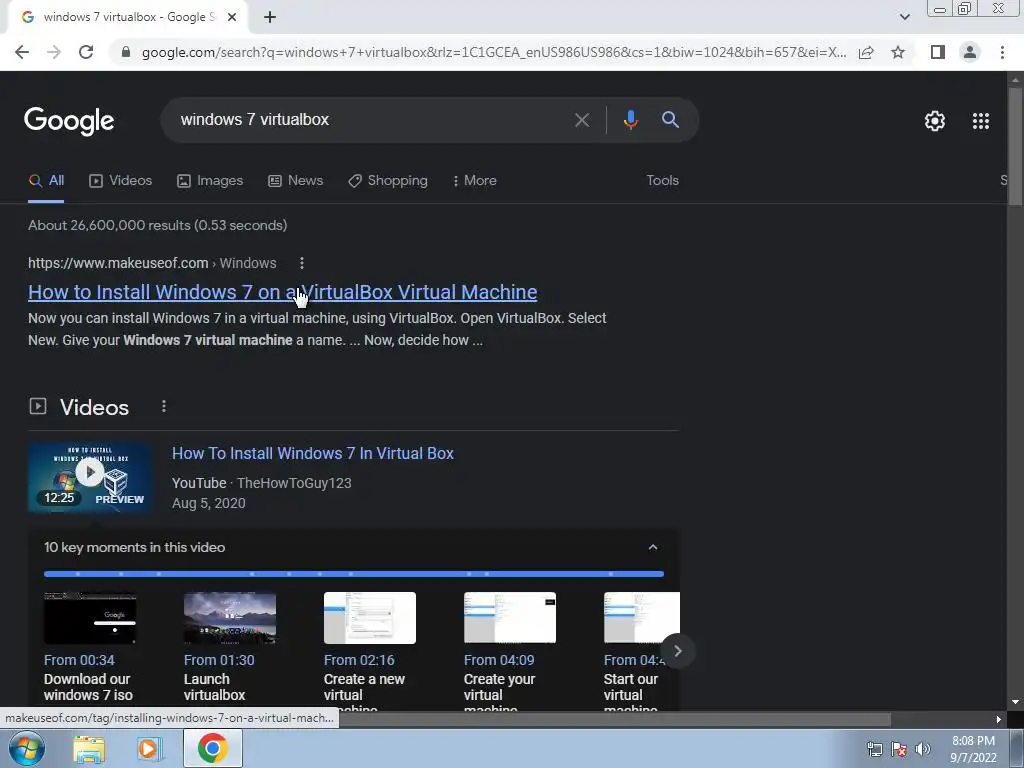Open Action Center flag icon
The image size is (1024, 768).
point(899,749)
